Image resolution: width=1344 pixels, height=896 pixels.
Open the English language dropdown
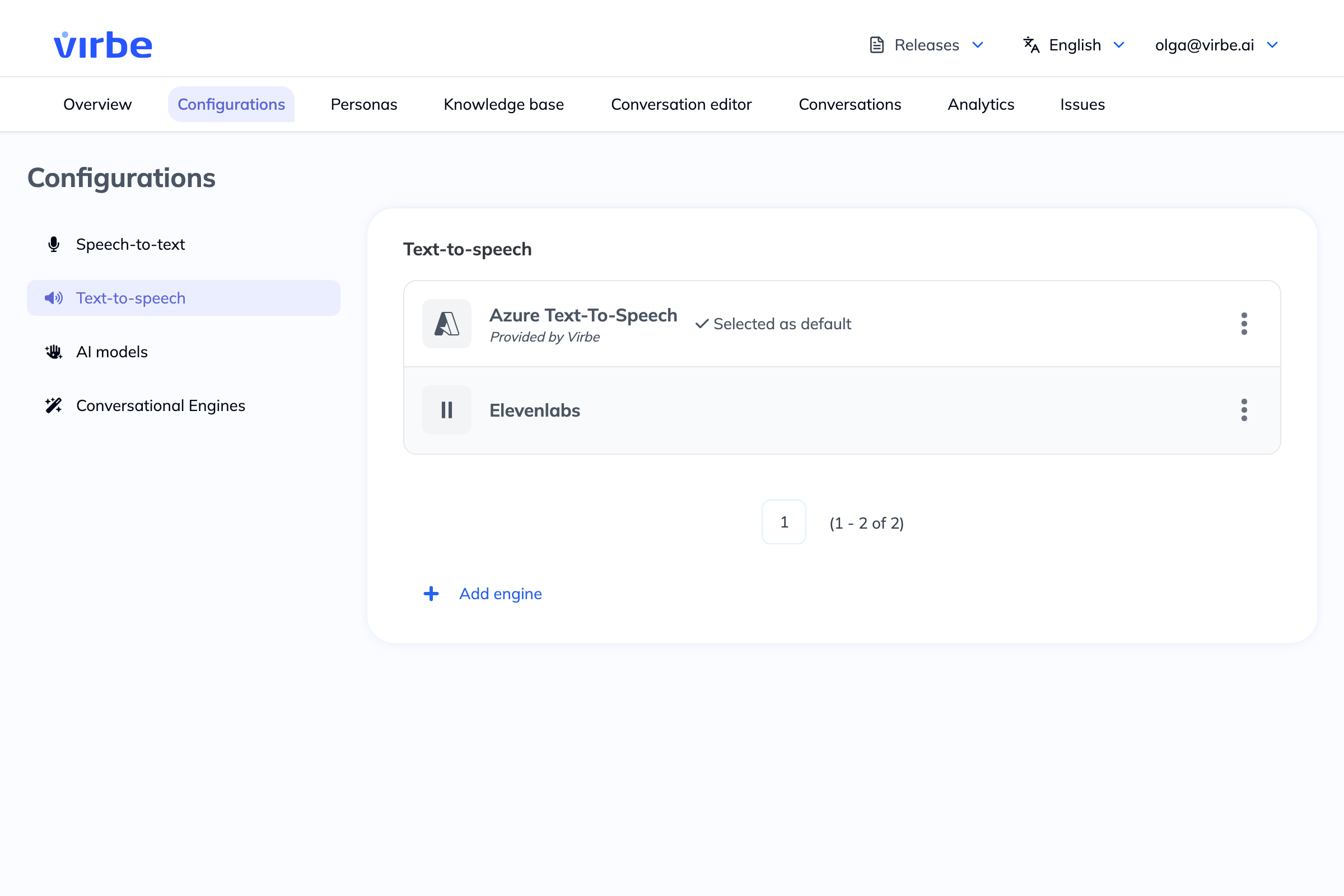[1074, 45]
